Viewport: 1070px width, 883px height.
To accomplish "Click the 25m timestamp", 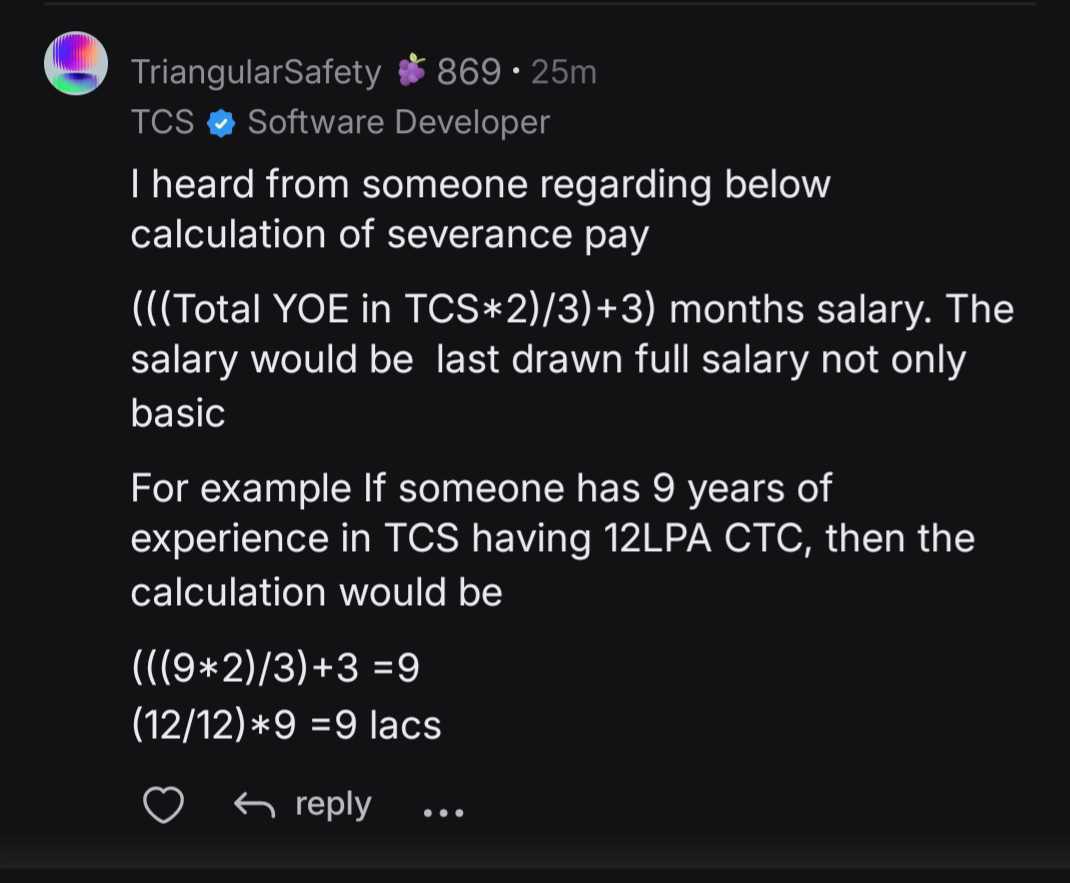I will point(564,72).
